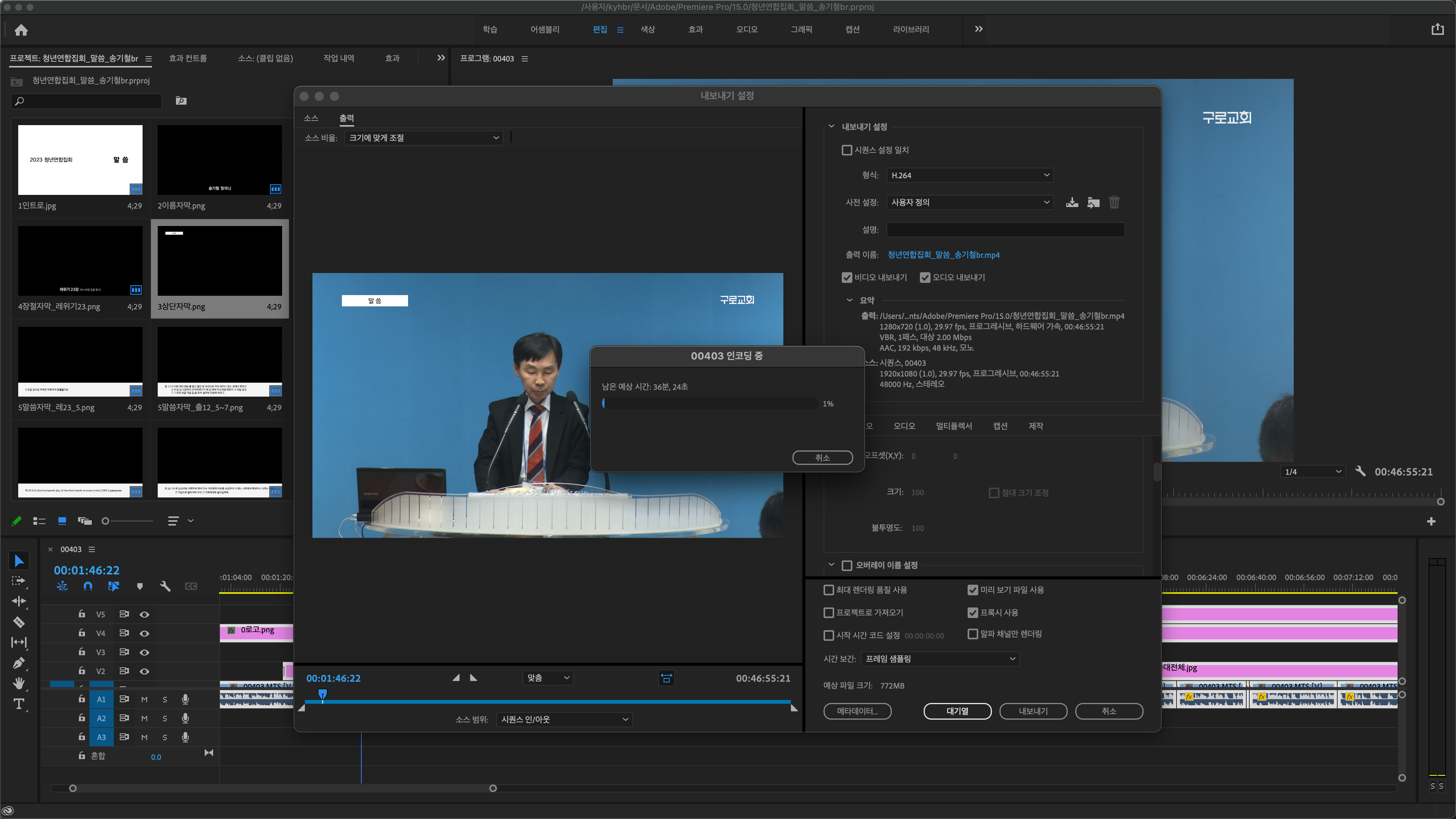Select the Razor tool
The height and width of the screenshot is (819, 1456).
(x=19, y=622)
